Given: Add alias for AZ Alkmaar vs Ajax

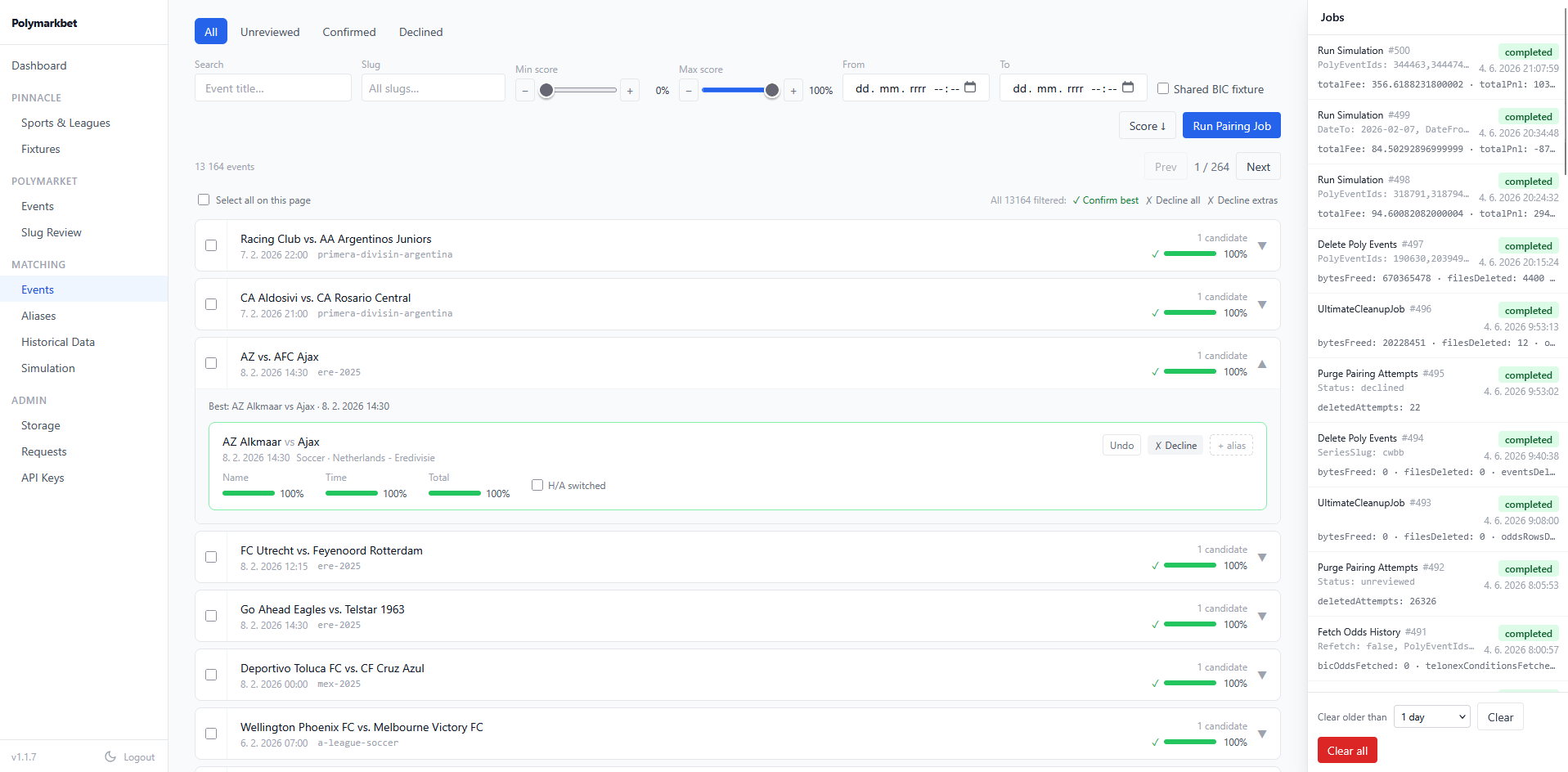Looking at the screenshot, I should click(x=1231, y=446).
